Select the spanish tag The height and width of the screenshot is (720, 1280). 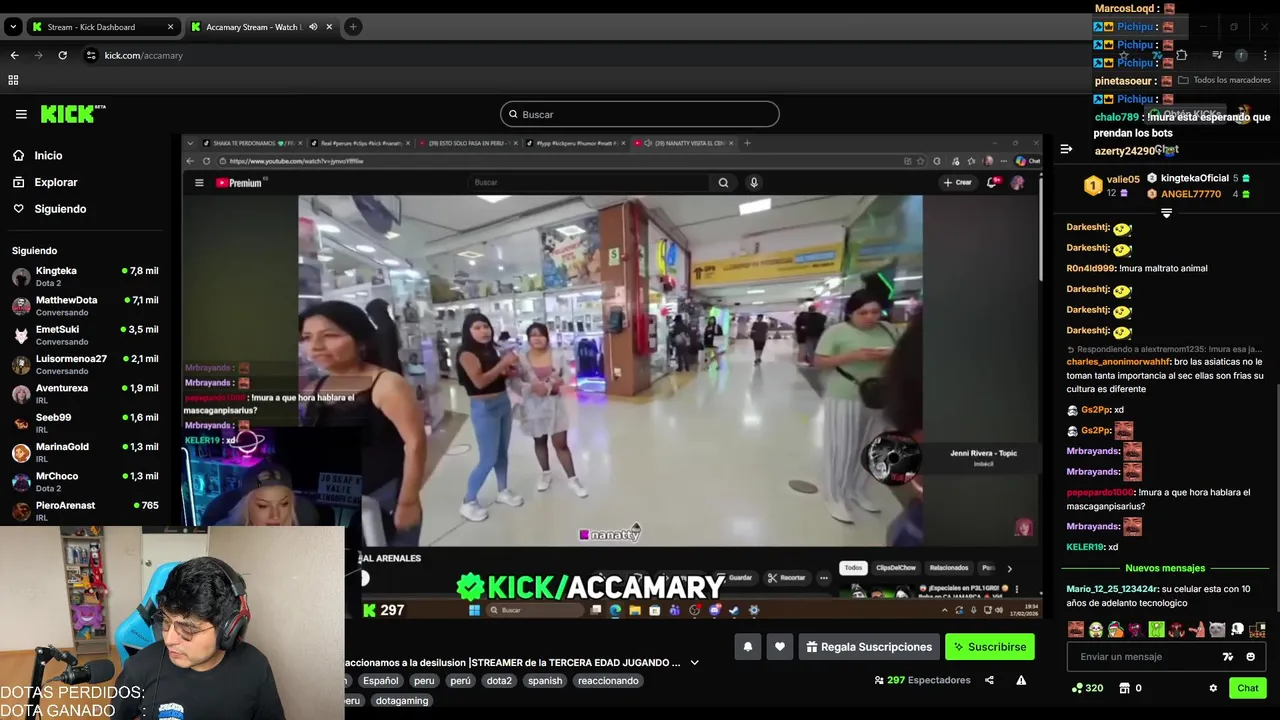click(x=545, y=681)
